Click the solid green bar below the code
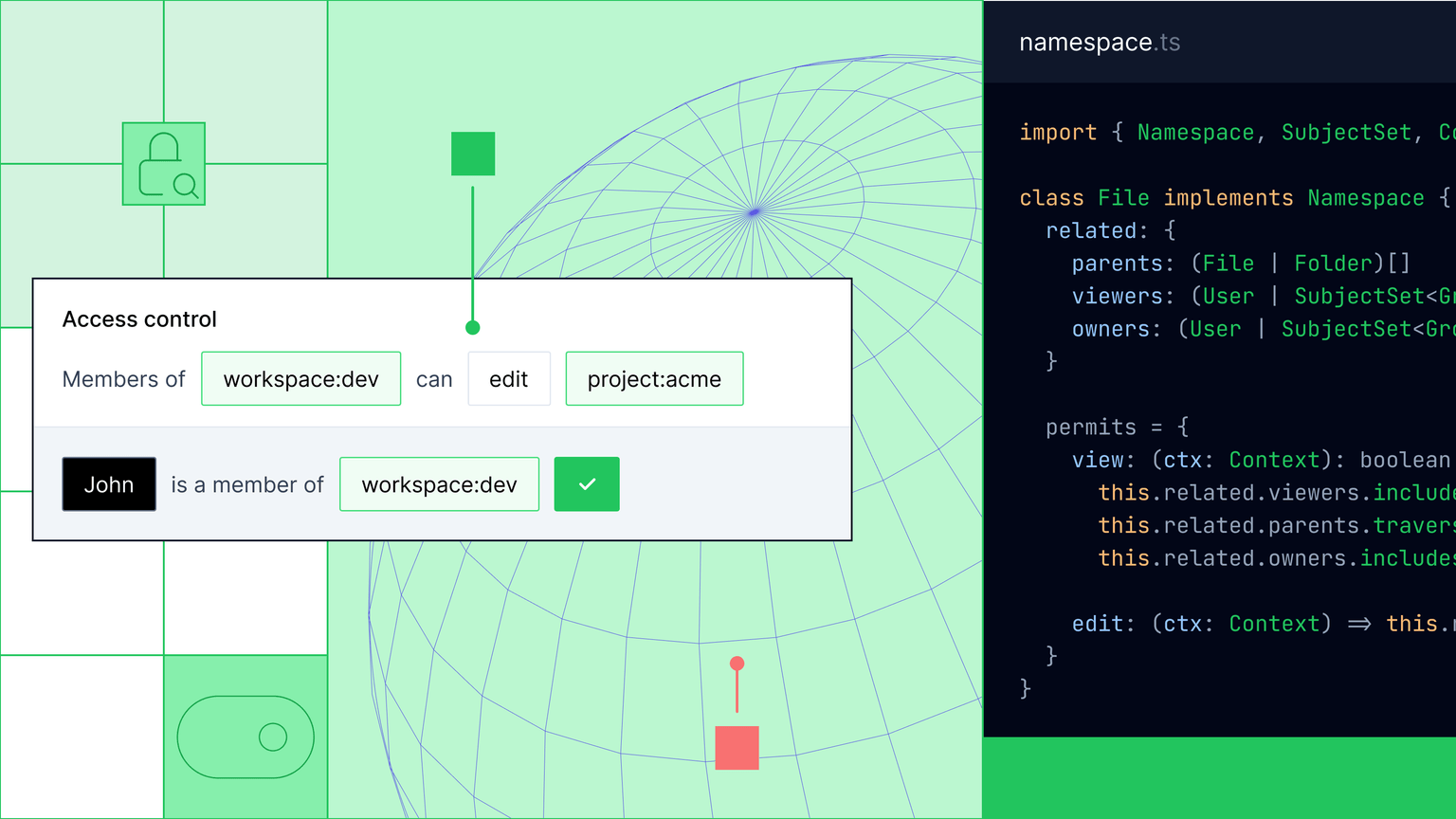 pos(1219,777)
